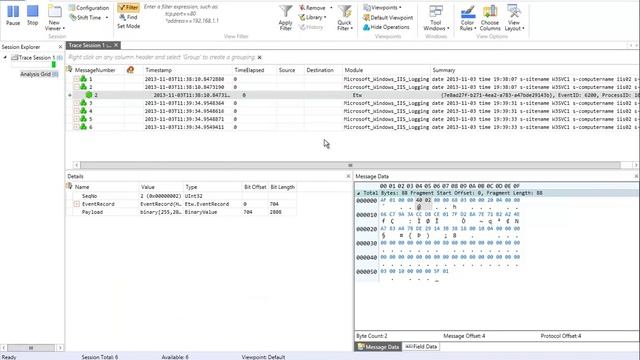The width and height of the screenshot is (640, 360).
Task: Open Viewpoints dropdown
Action: click(x=382, y=8)
